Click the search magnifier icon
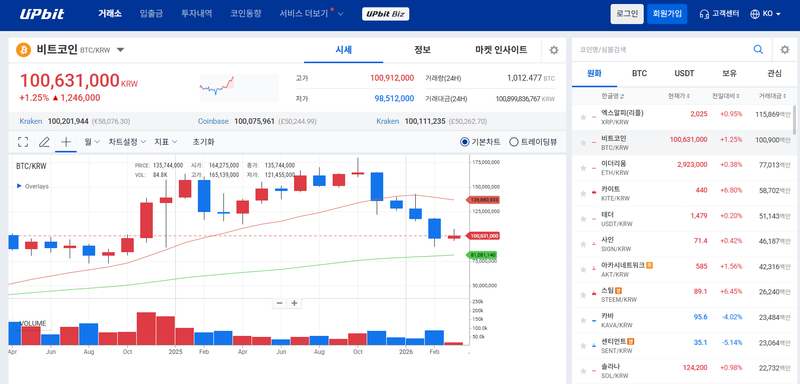Viewport: 800px width, 384px height. (759, 49)
